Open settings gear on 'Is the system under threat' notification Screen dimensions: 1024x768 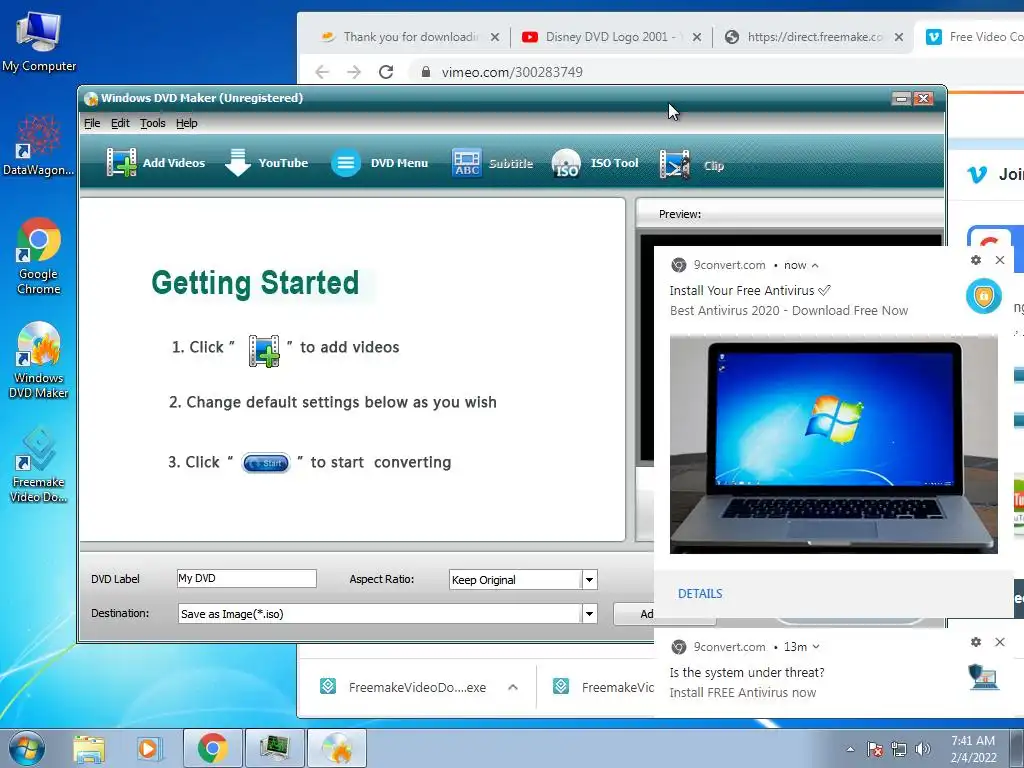point(976,642)
